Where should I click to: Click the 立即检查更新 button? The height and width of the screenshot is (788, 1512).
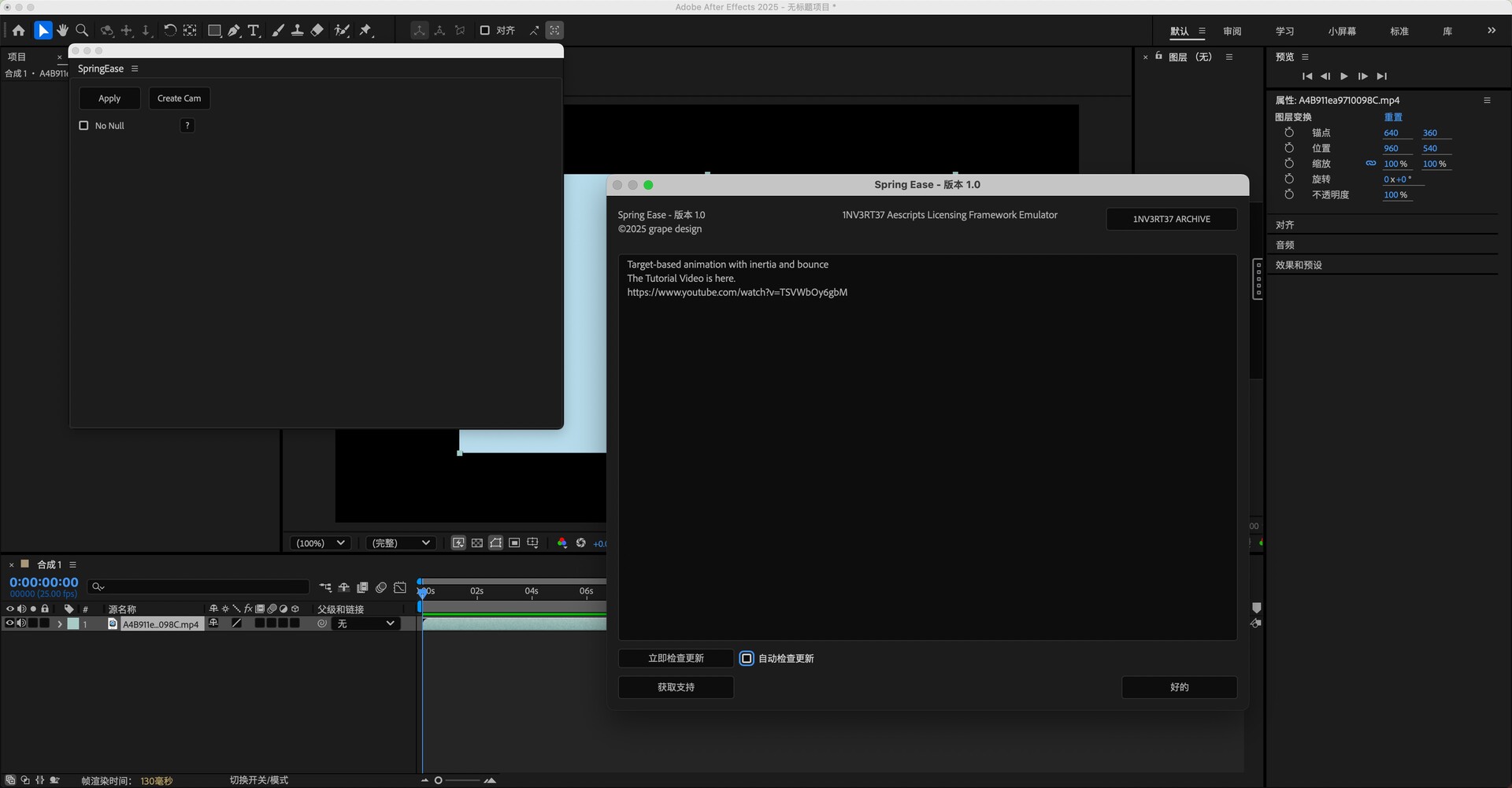[676, 658]
